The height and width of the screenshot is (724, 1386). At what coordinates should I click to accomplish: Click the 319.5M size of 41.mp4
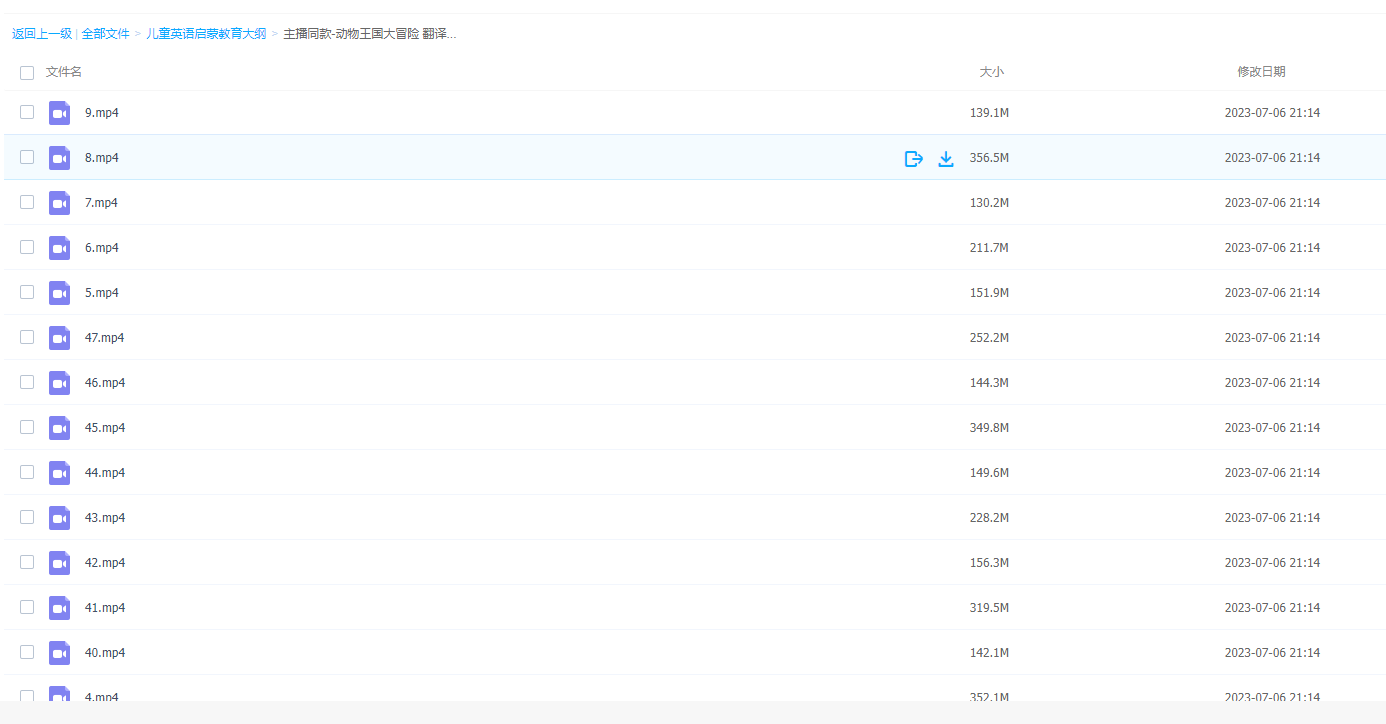point(989,608)
